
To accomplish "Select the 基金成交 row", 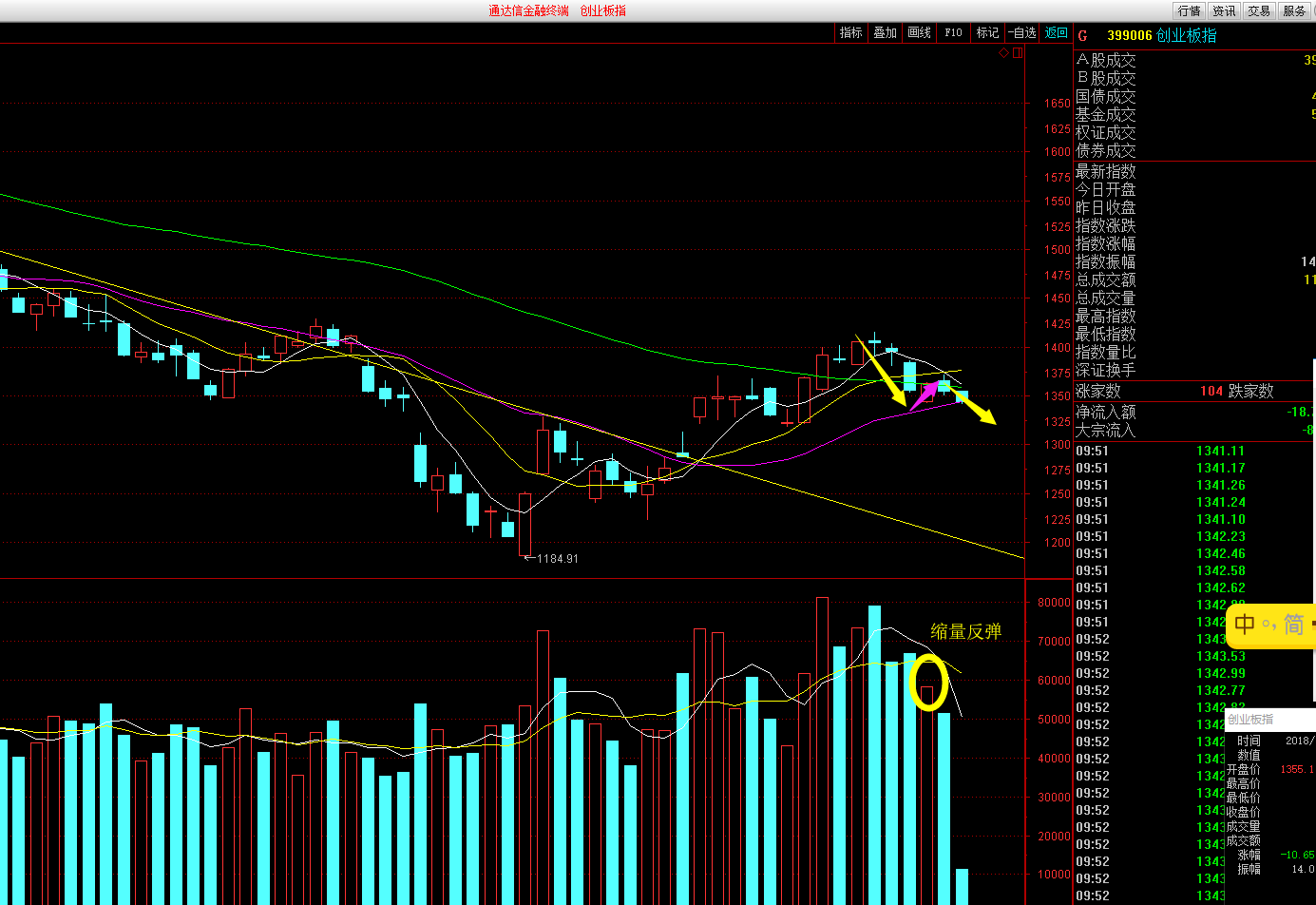I will pos(1195,114).
